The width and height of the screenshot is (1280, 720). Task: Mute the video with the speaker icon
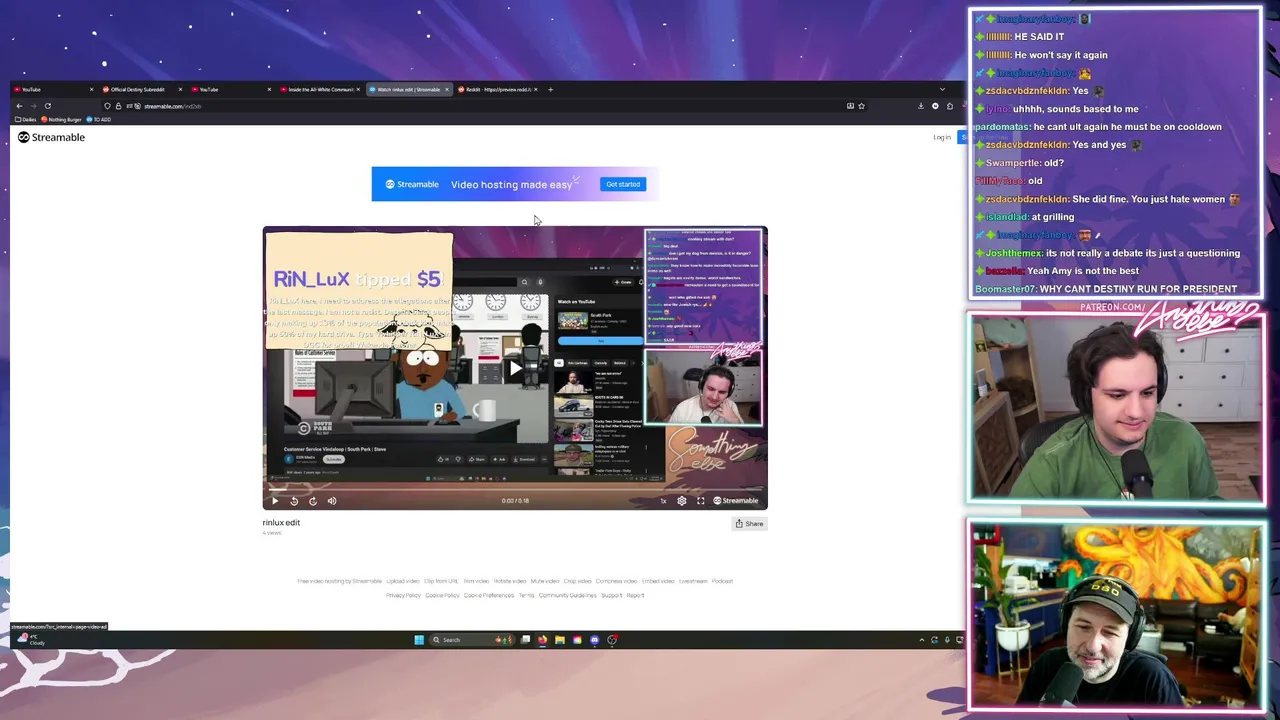332,501
